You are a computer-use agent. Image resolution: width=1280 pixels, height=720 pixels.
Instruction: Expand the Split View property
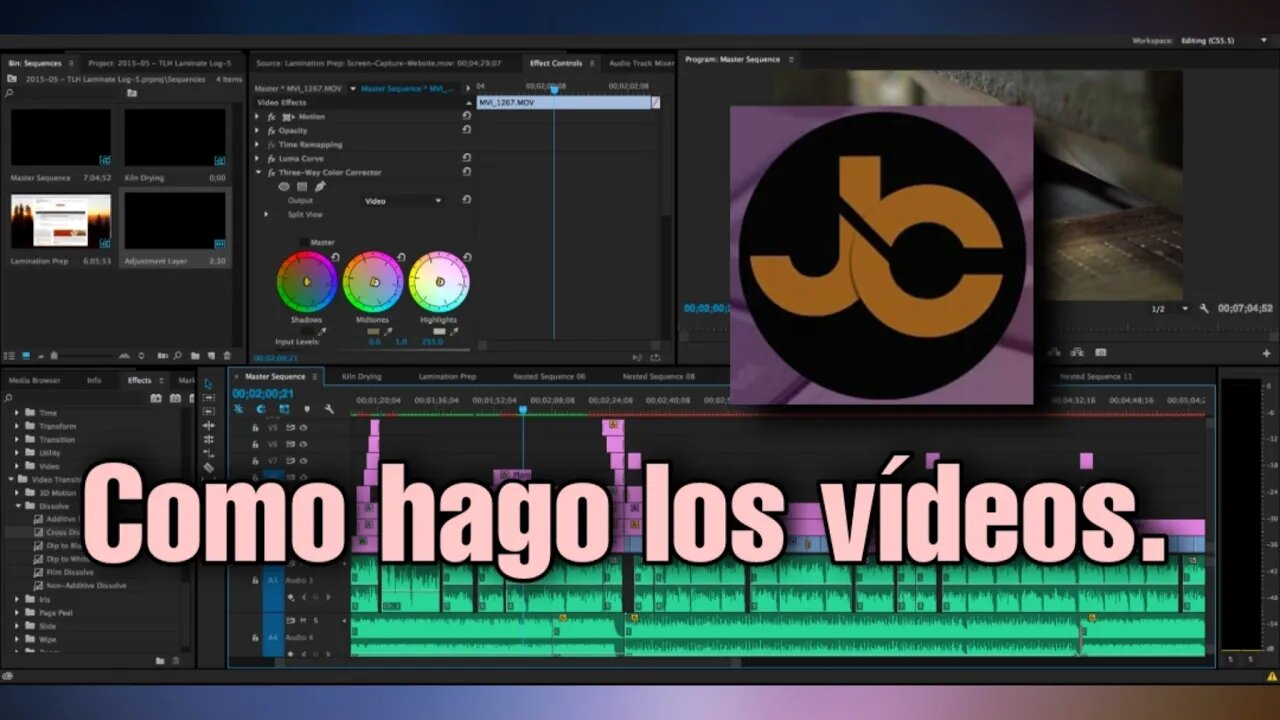pos(266,214)
